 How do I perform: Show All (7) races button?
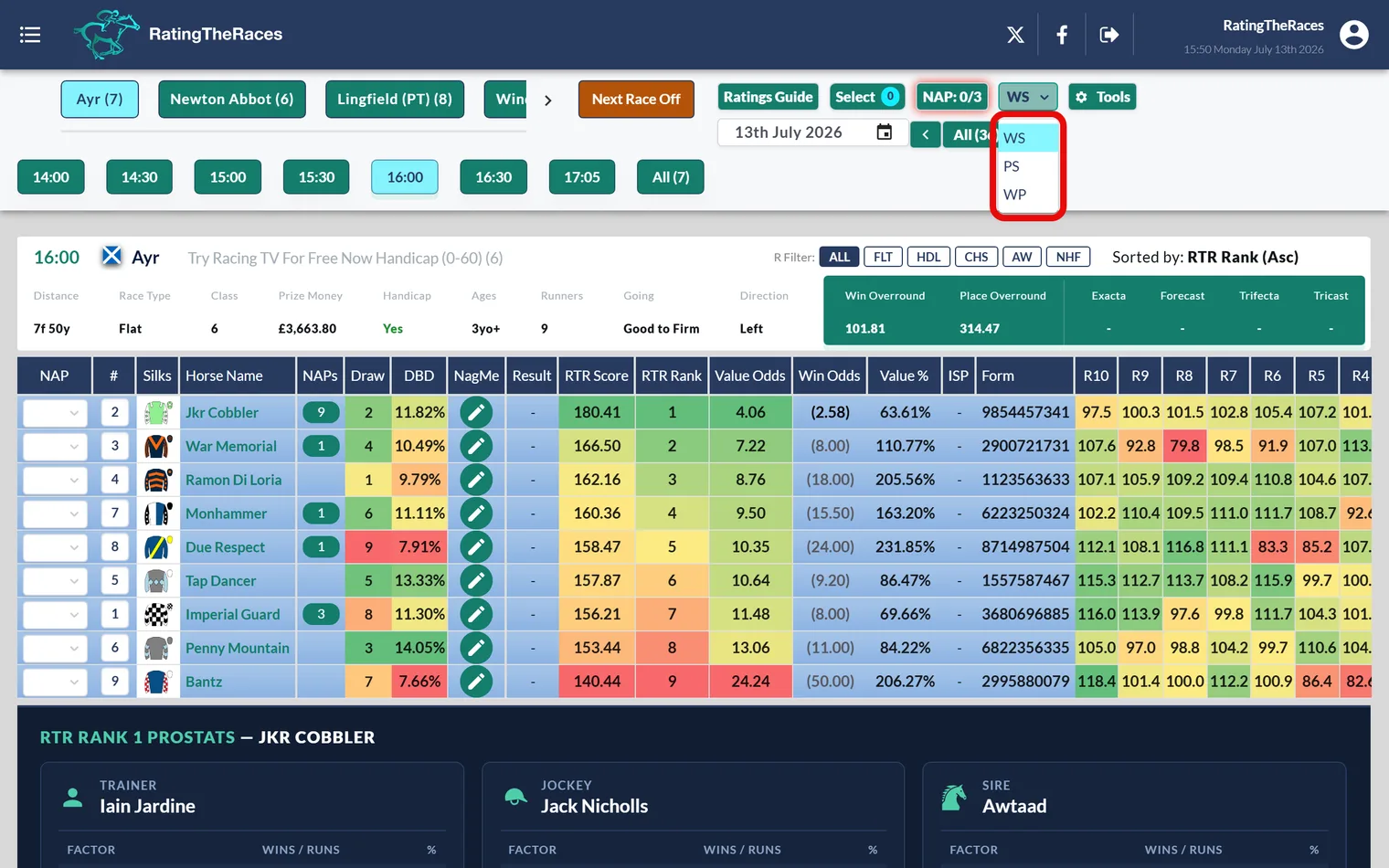tap(671, 177)
